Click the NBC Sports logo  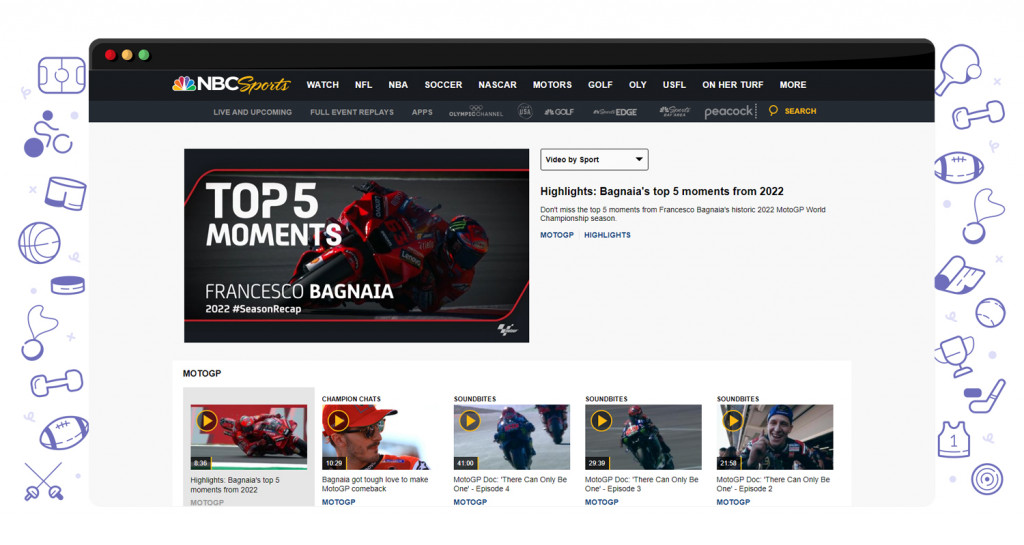pyautogui.click(x=231, y=84)
